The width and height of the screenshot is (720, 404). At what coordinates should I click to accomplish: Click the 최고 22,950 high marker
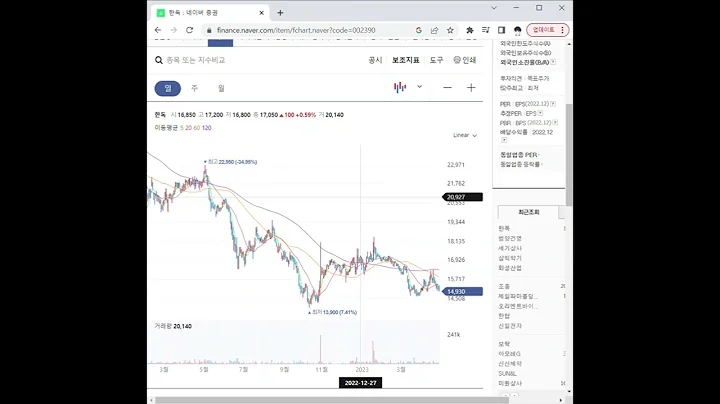pyautogui.click(x=231, y=162)
